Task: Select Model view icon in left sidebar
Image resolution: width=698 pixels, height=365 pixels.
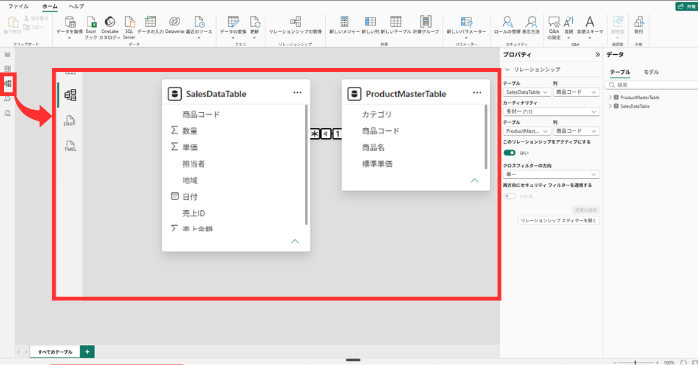Action: 8,83
